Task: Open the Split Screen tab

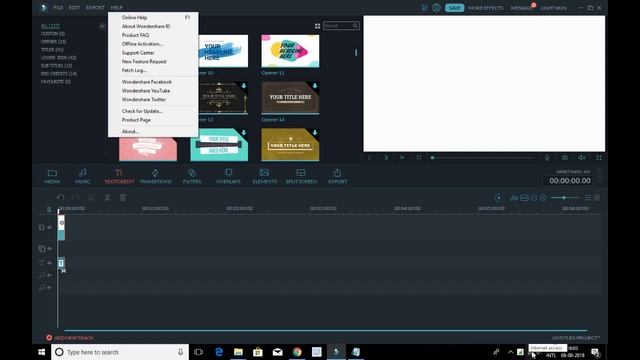Action: pos(301,176)
